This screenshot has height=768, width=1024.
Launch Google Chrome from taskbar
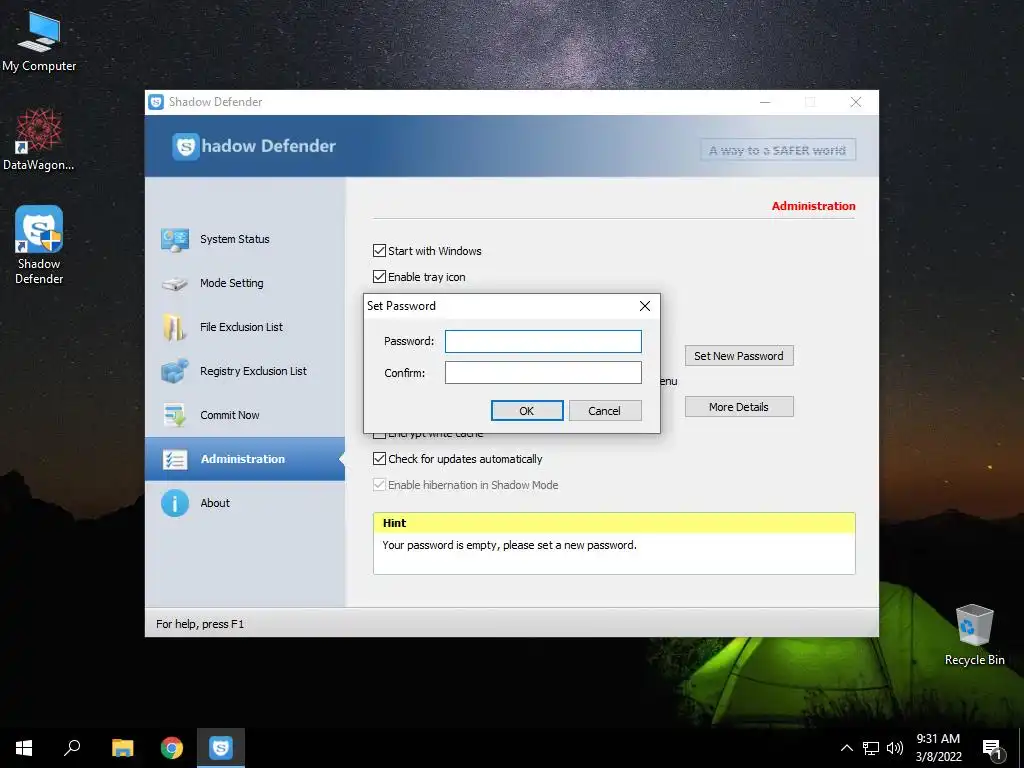172,748
